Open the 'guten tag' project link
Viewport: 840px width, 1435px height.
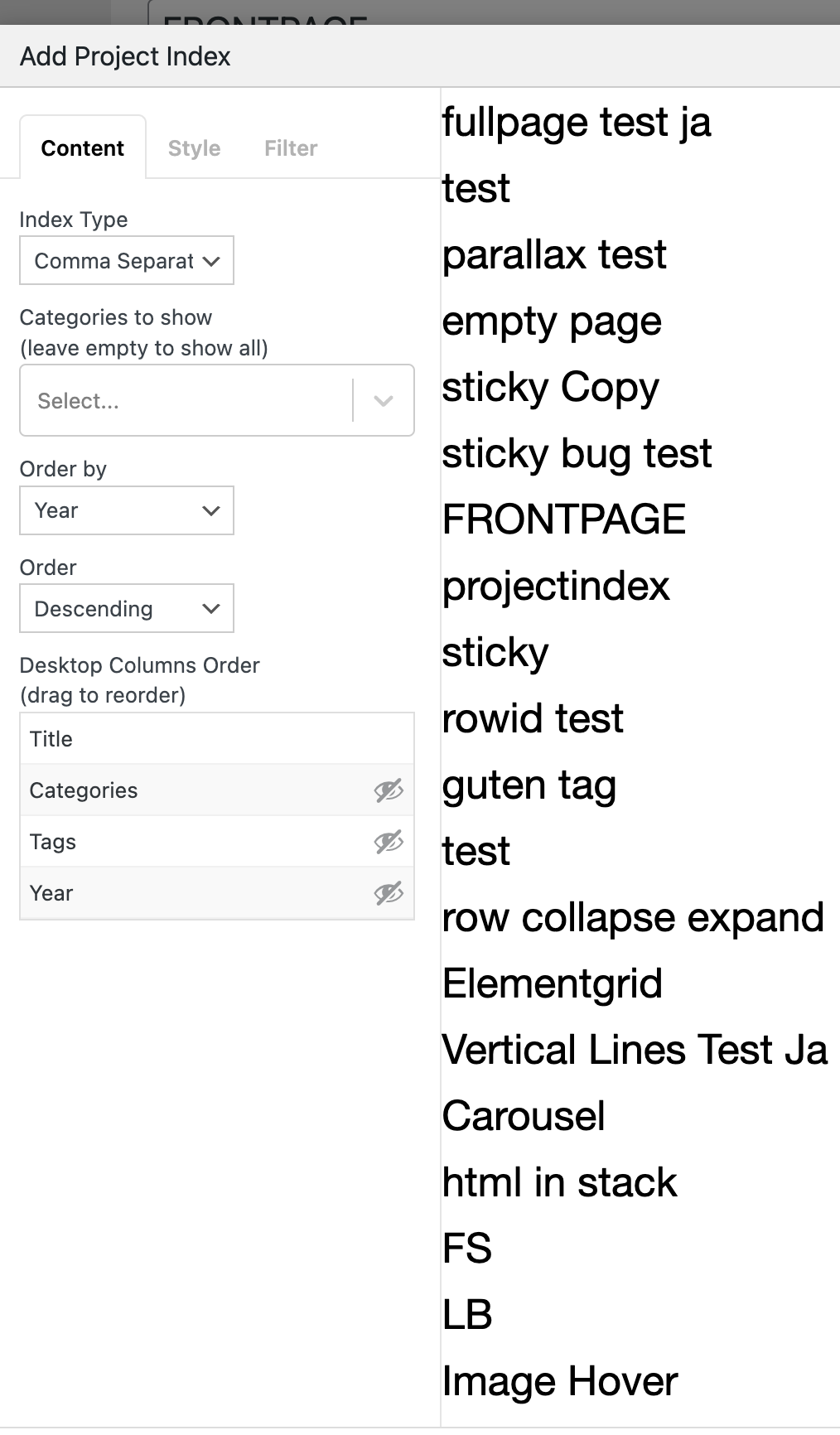pyautogui.click(x=529, y=785)
